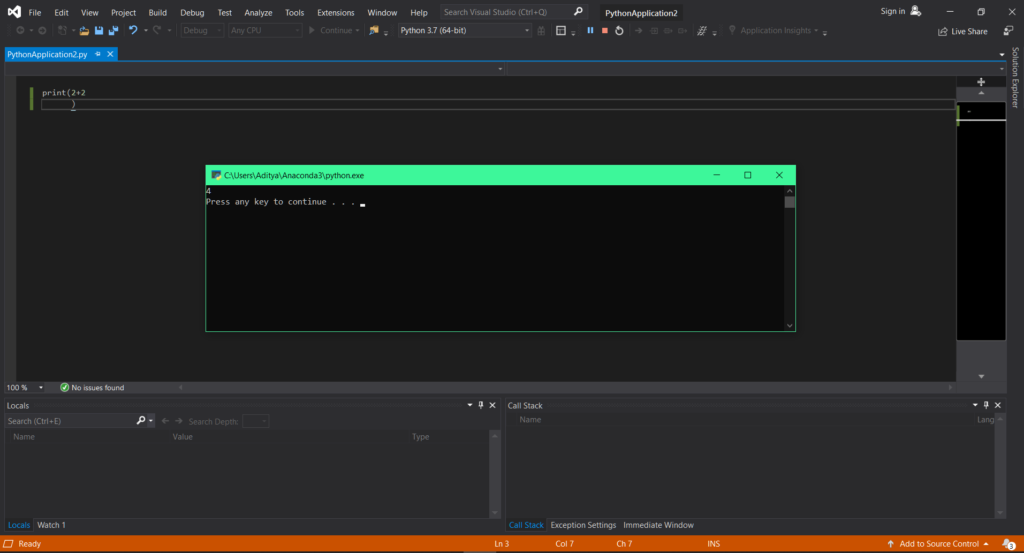
Task: Click the window layout toolbar icon
Action: tap(560, 31)
